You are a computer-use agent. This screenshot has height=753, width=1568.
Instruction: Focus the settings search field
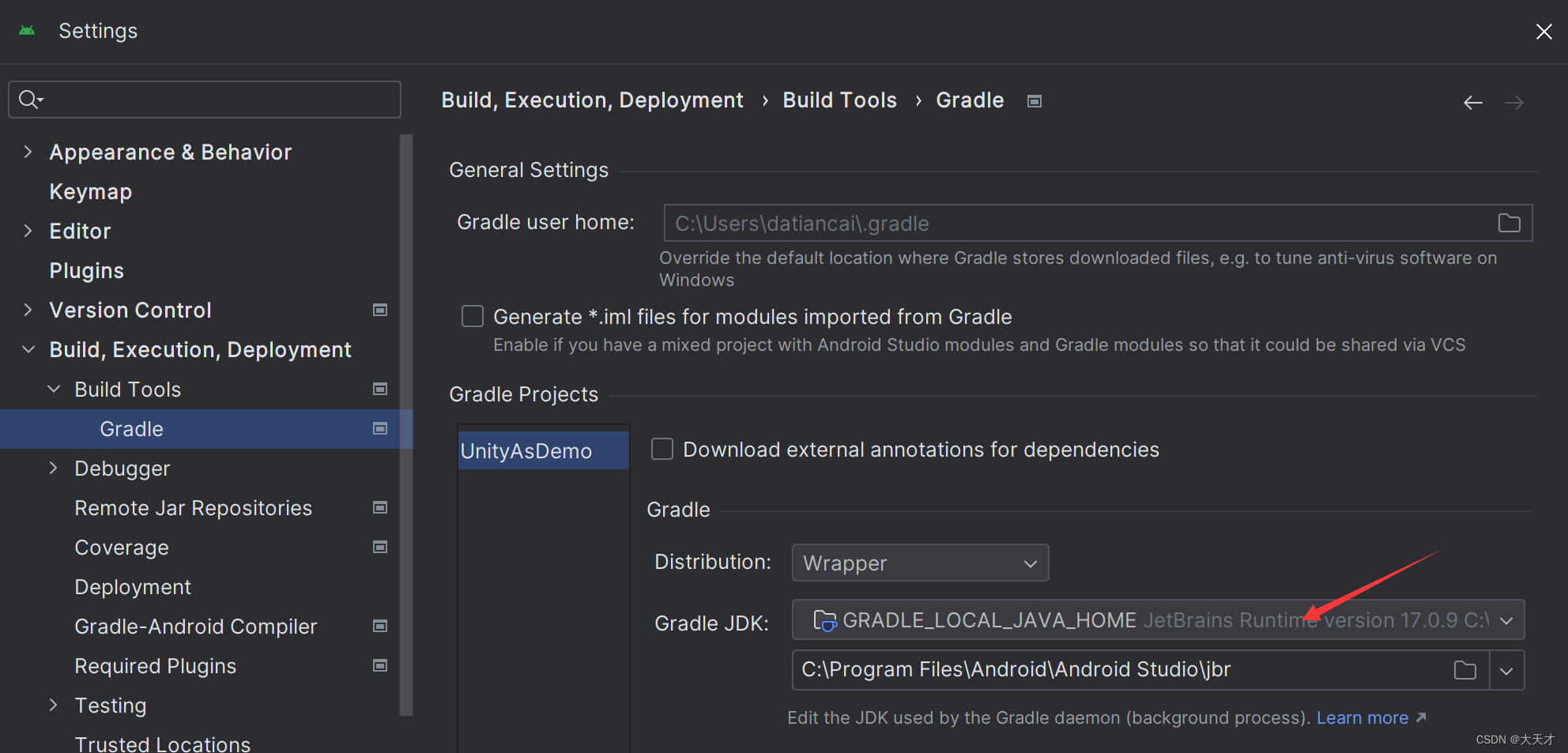205,100
